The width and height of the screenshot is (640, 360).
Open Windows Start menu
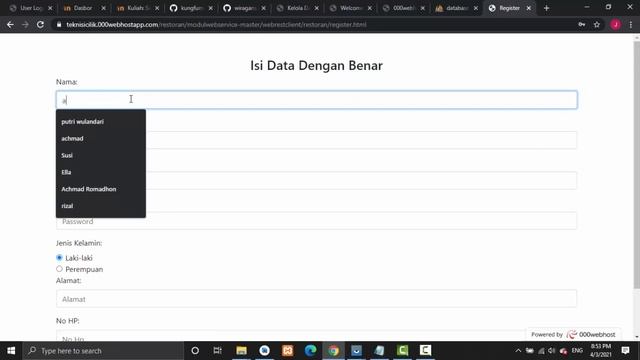click(11, 351)
